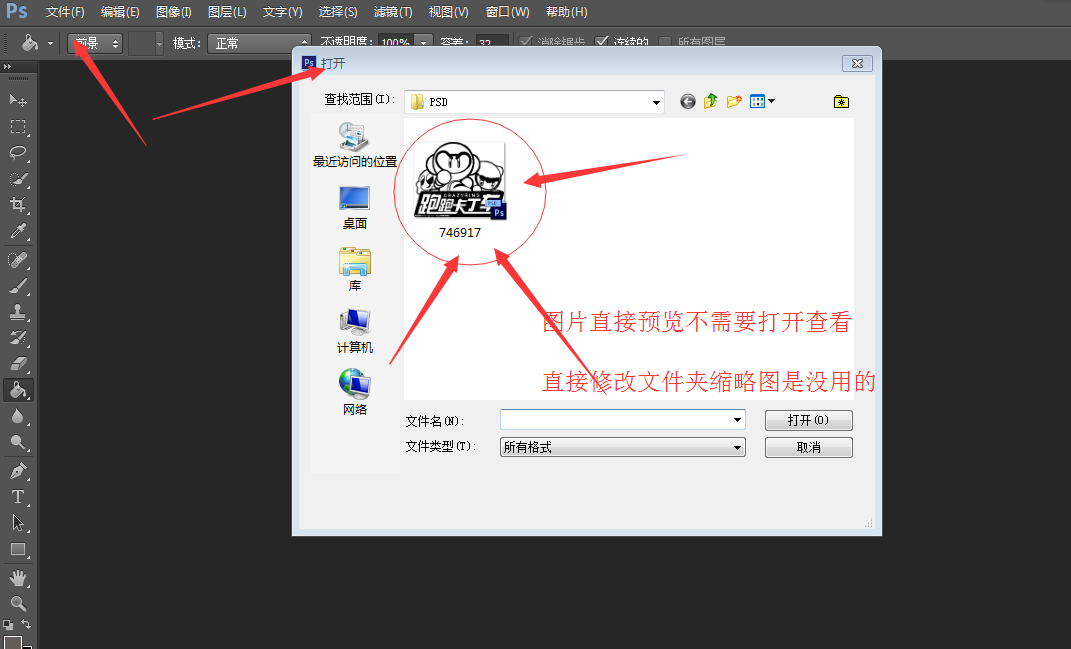
Task: Select the History Brush tool
Action: coord(18,338)
